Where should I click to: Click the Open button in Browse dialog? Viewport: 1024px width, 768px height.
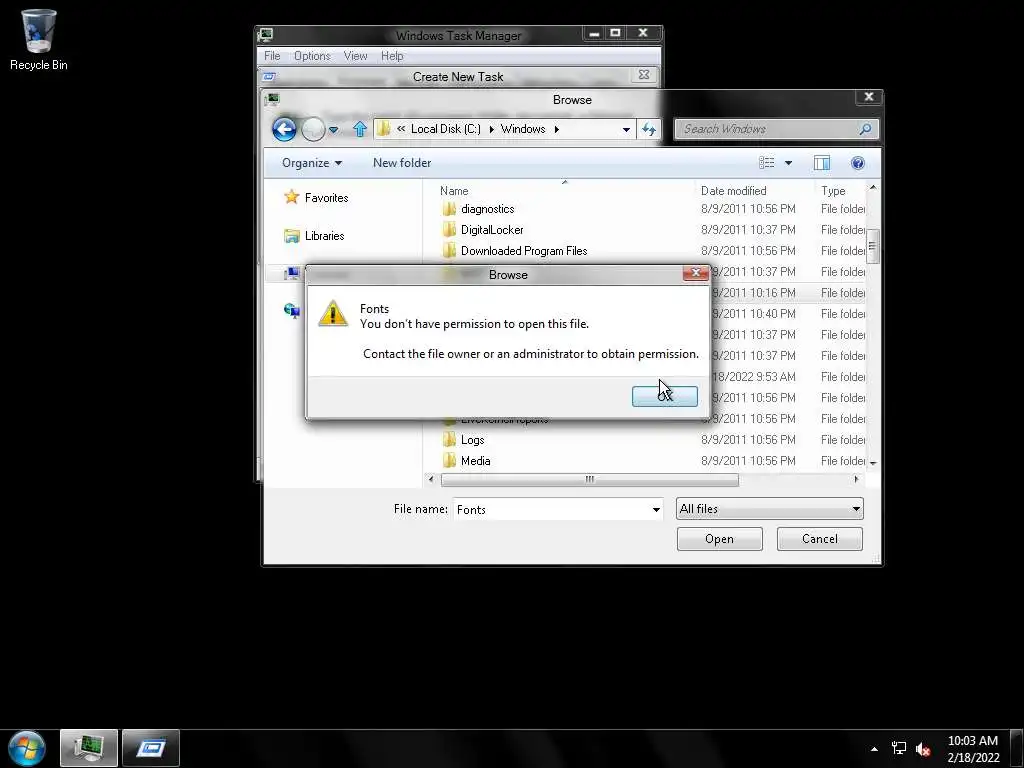(x=719, y=539)
